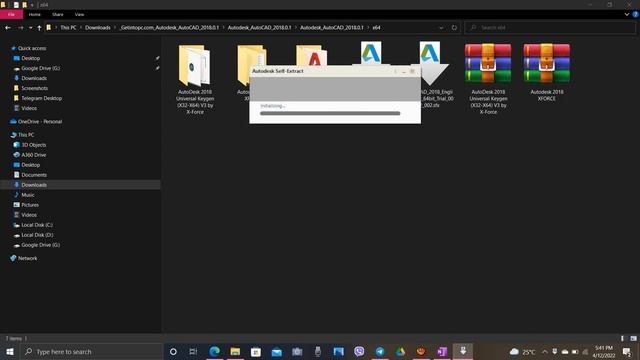Open pinned Desktop under Quick access
Image resolution: width=640 pixels, height=360 pixels.
coord(31,58)
